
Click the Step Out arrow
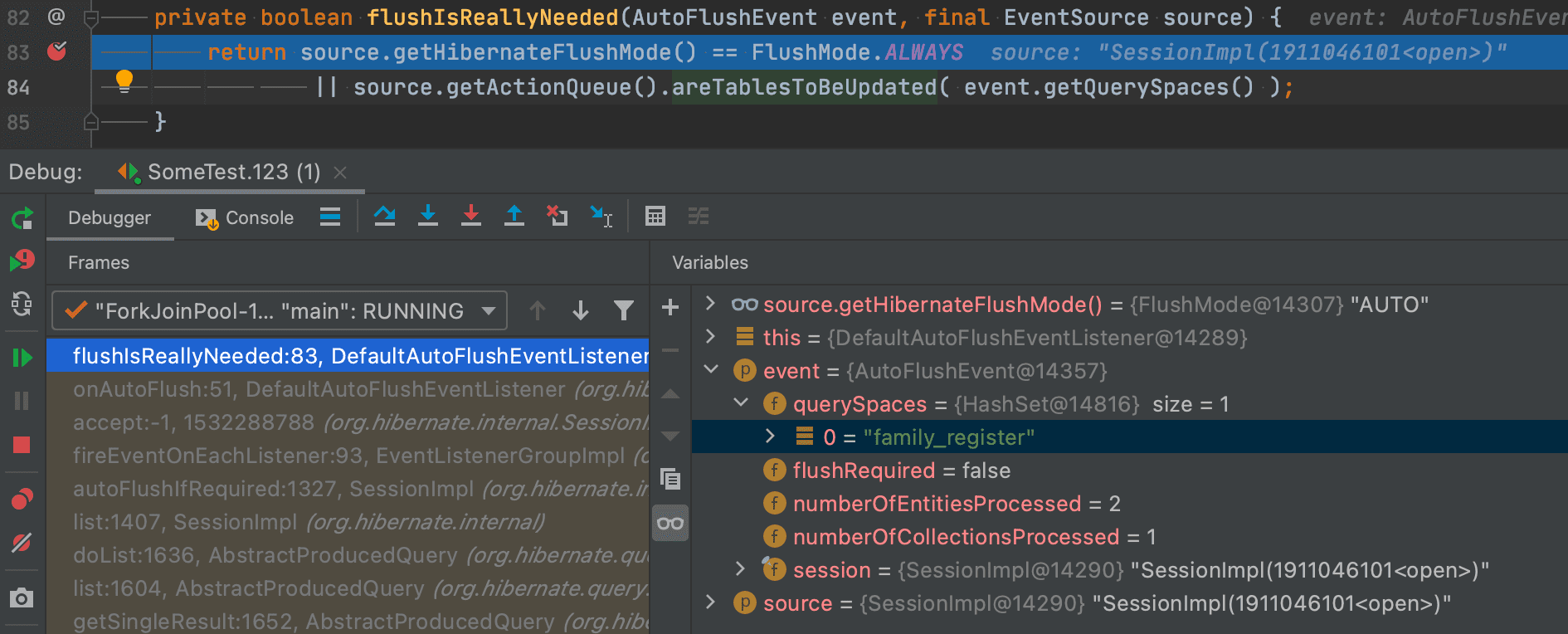click(x=514, y=217)
